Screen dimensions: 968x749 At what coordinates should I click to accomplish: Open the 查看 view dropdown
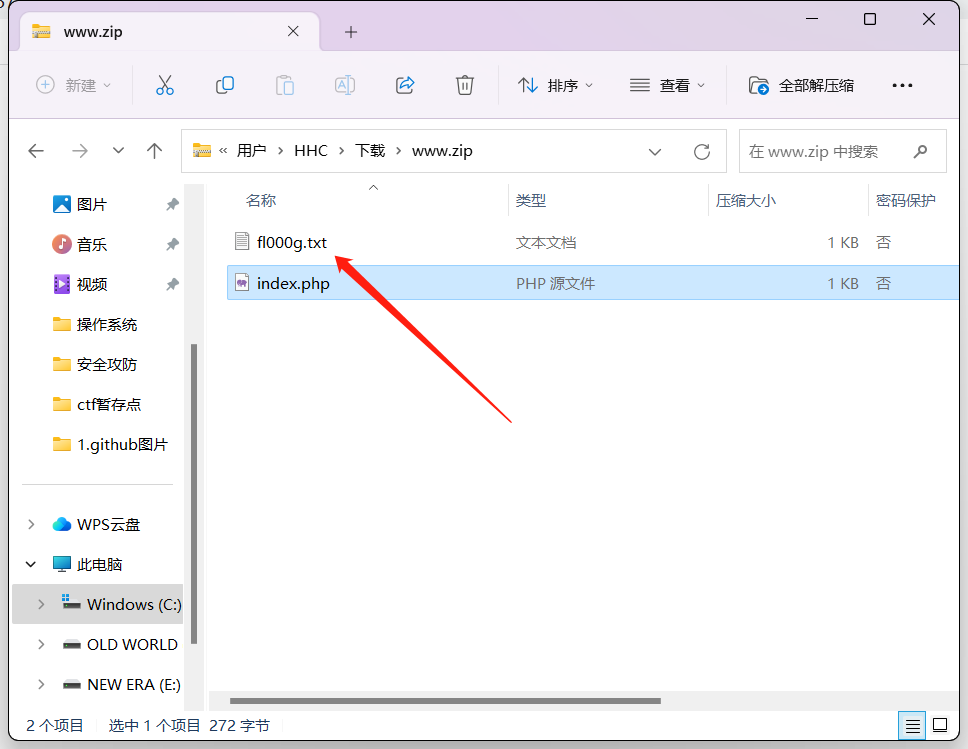(x=668, y=85)
